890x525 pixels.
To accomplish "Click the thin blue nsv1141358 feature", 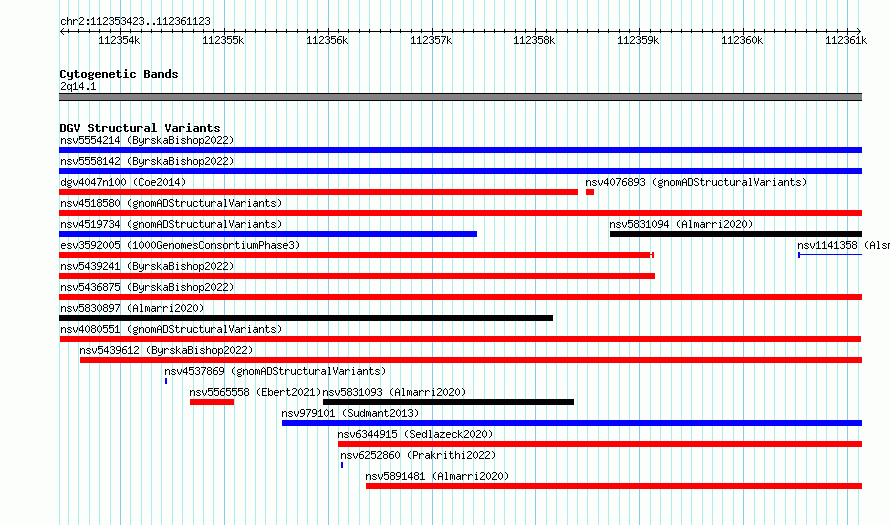I will tap(830, 255).
